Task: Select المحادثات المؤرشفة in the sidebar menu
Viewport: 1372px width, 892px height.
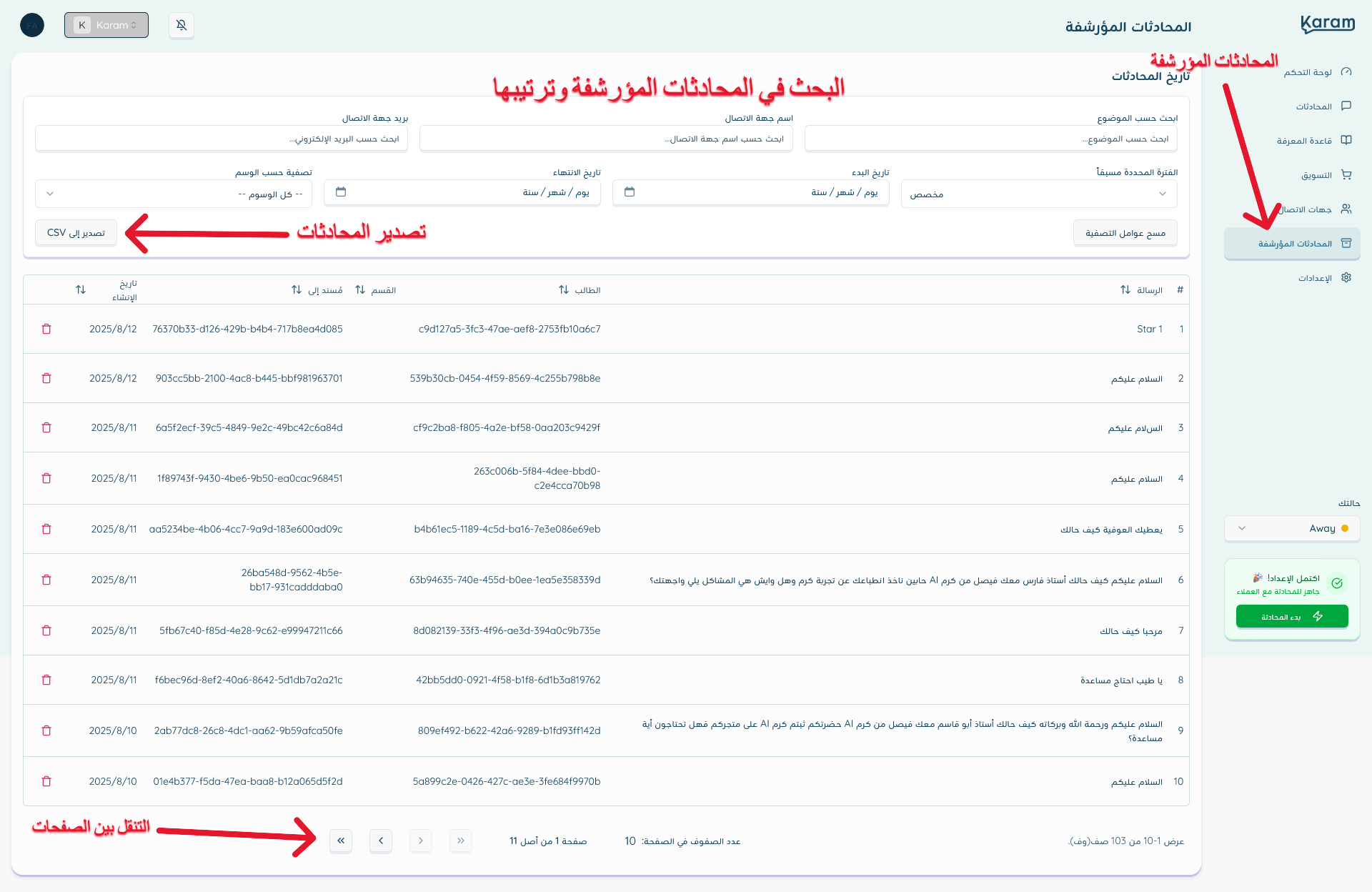Action: coord(1292,243)
